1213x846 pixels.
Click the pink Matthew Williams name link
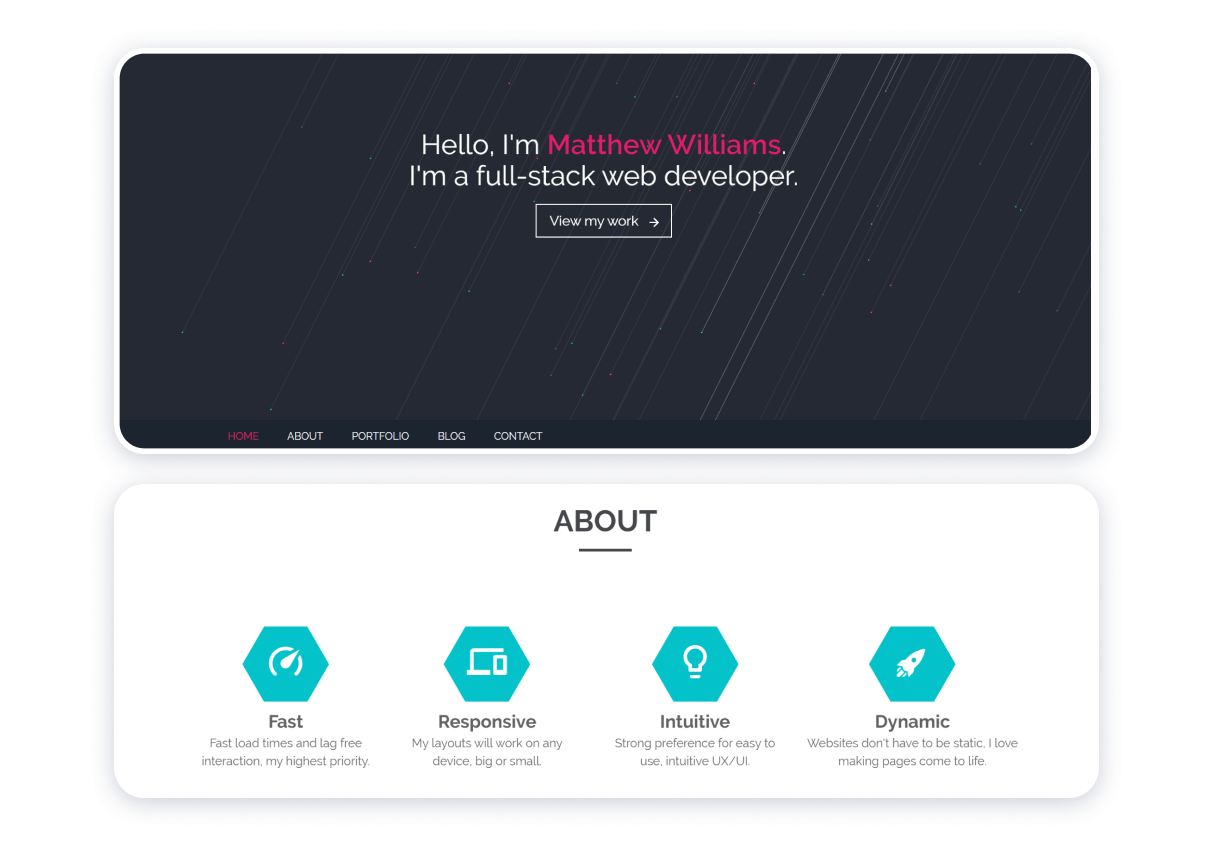(x=663, y=145)
